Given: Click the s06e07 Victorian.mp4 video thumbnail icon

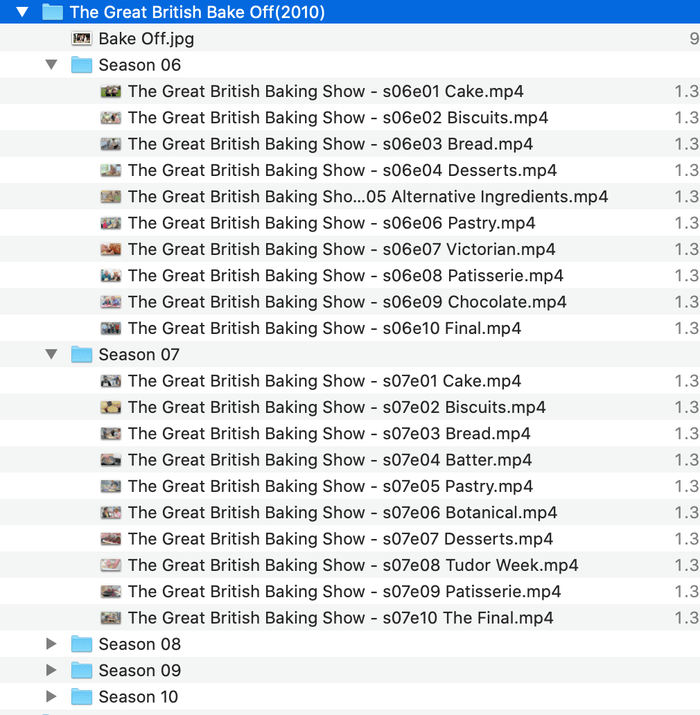Looking at the screenshot, I should tap(111, 249).
